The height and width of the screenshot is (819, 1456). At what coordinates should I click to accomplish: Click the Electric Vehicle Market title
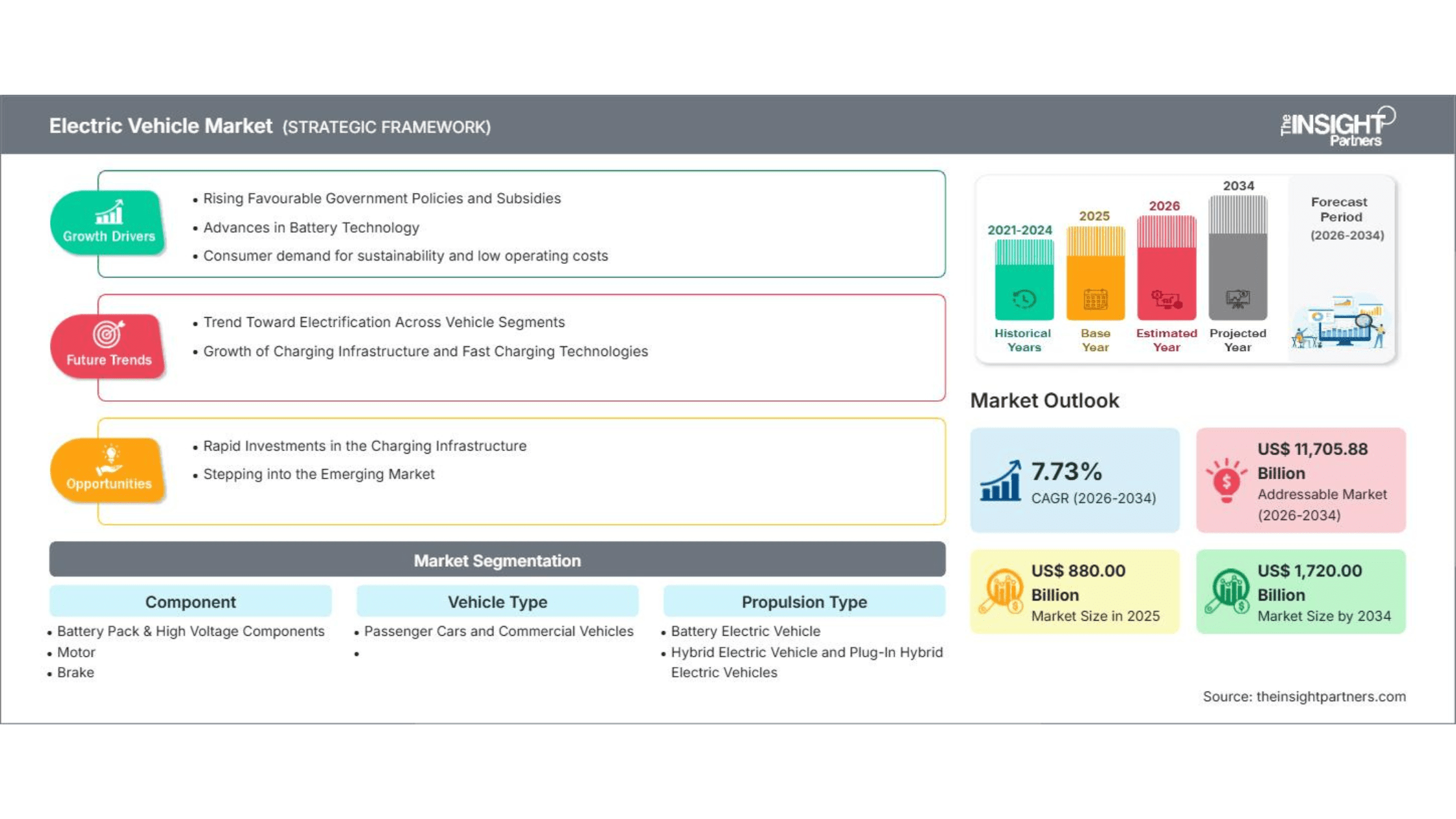(x=161, y=125)
